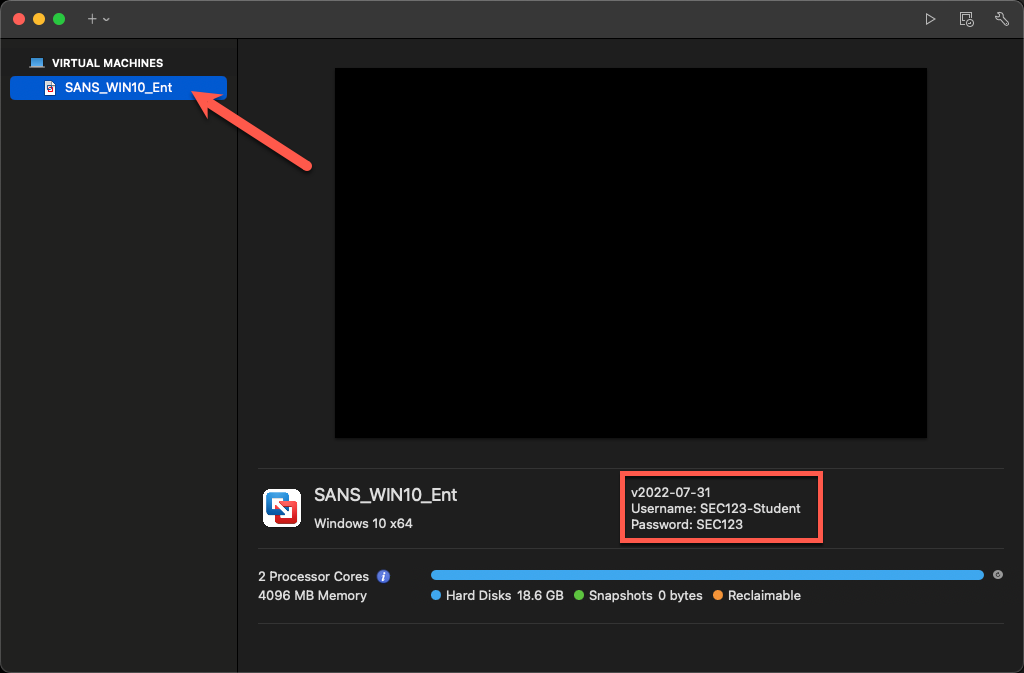Click the green Snapshots legend dot
The image size is (1024, 673).
point(579,596)
